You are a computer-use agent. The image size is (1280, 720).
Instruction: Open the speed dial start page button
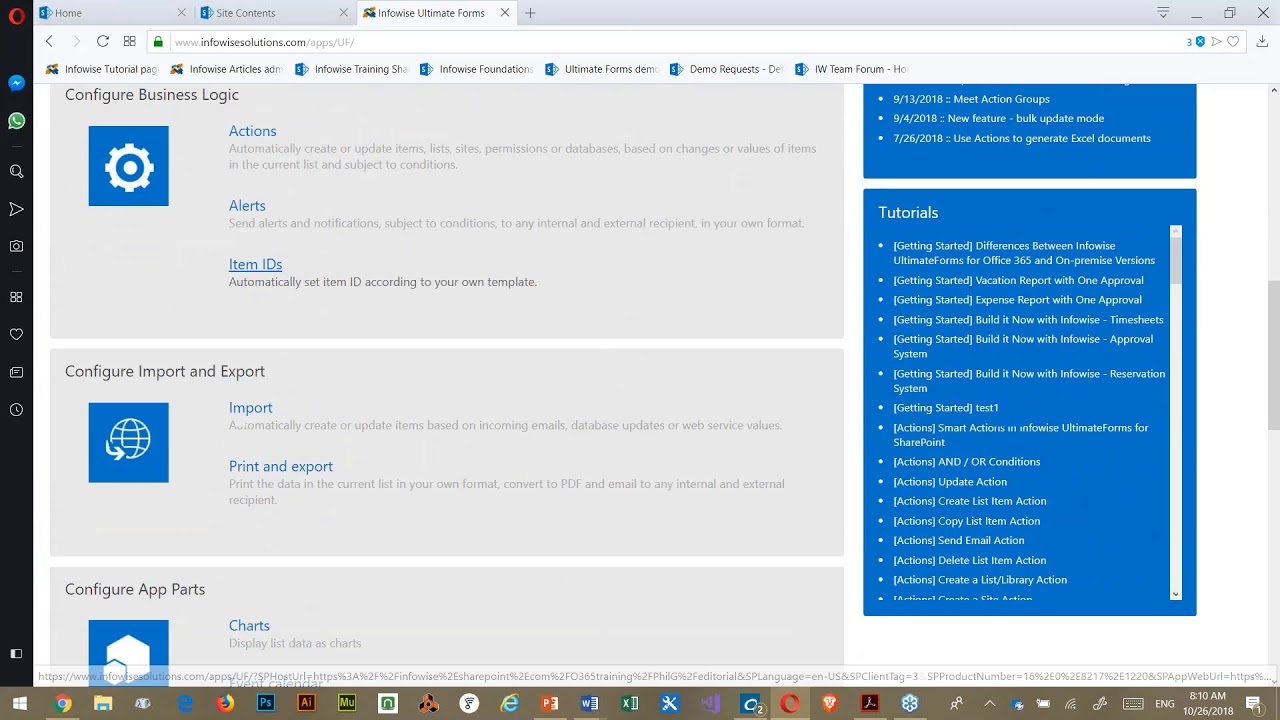(130, 41)
